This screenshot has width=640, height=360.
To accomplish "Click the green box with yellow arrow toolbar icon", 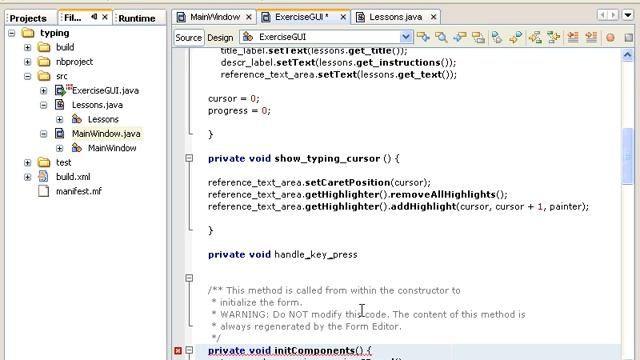I will (553, 37).
